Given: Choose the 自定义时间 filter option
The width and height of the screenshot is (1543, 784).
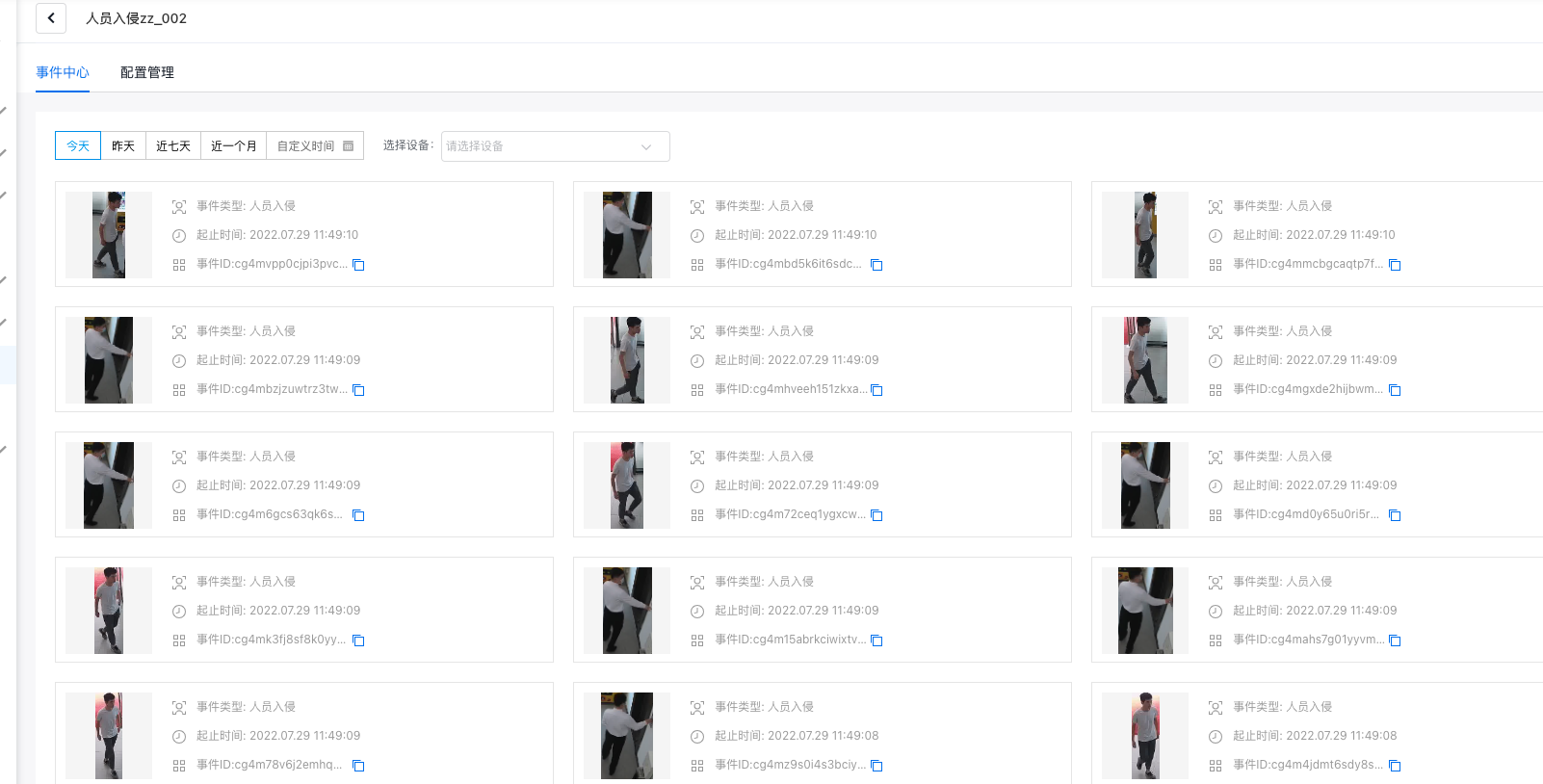Looking at the screenshot, I should pos(315,145).
